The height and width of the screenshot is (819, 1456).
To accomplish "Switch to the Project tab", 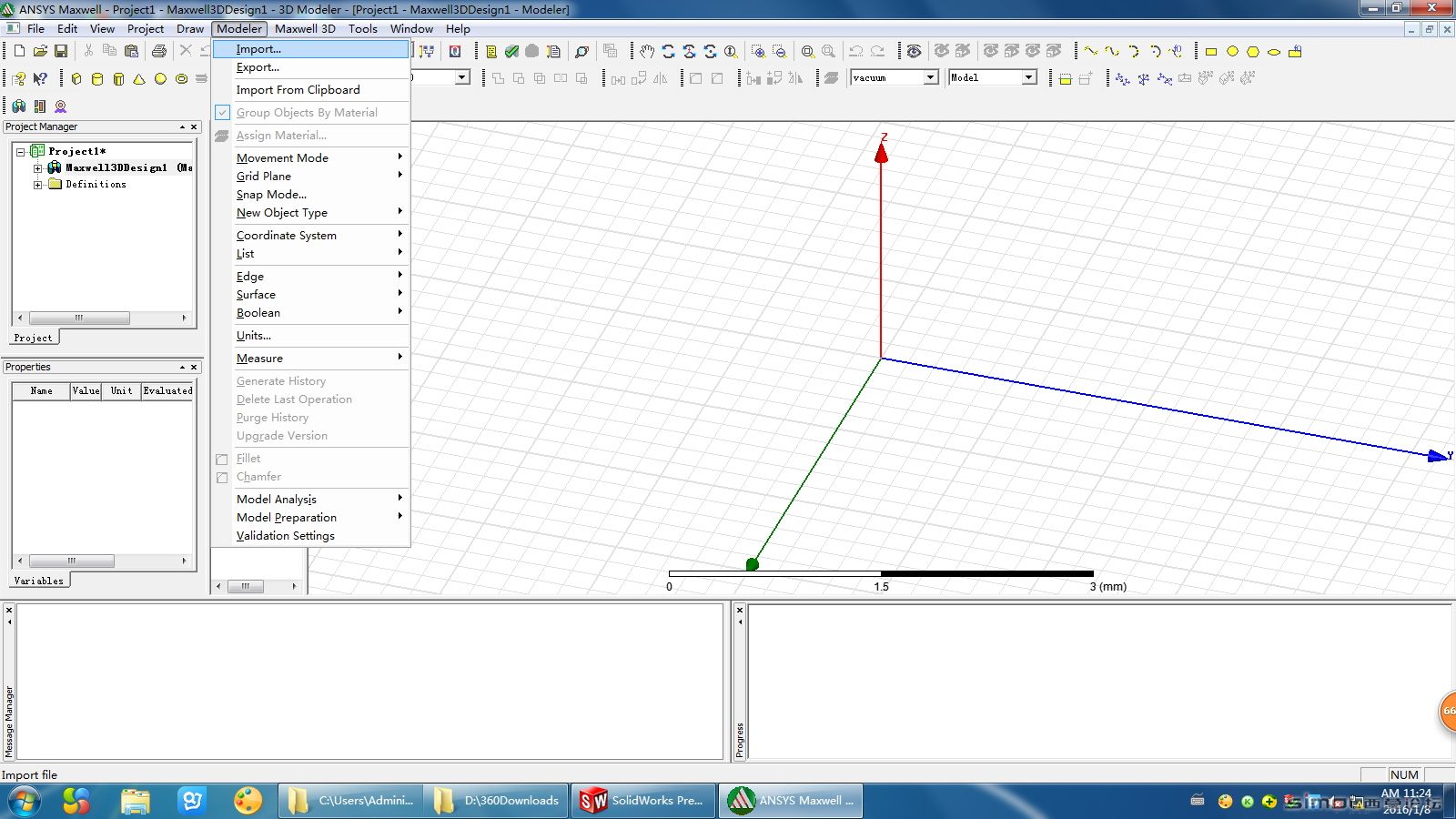I will [34, 338].
